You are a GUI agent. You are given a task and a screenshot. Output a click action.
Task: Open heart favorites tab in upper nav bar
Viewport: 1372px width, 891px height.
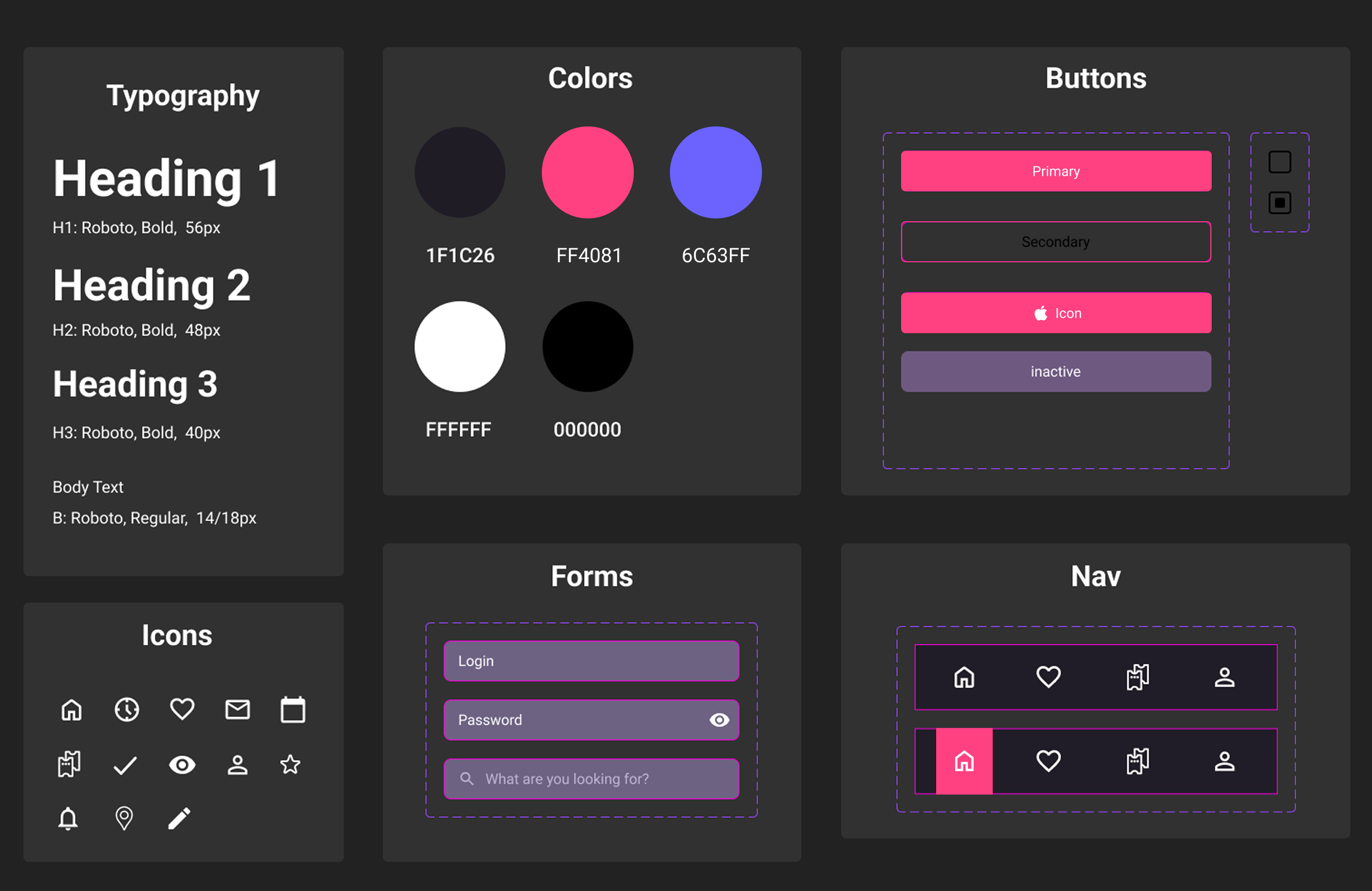click(x=1048, y=677)
